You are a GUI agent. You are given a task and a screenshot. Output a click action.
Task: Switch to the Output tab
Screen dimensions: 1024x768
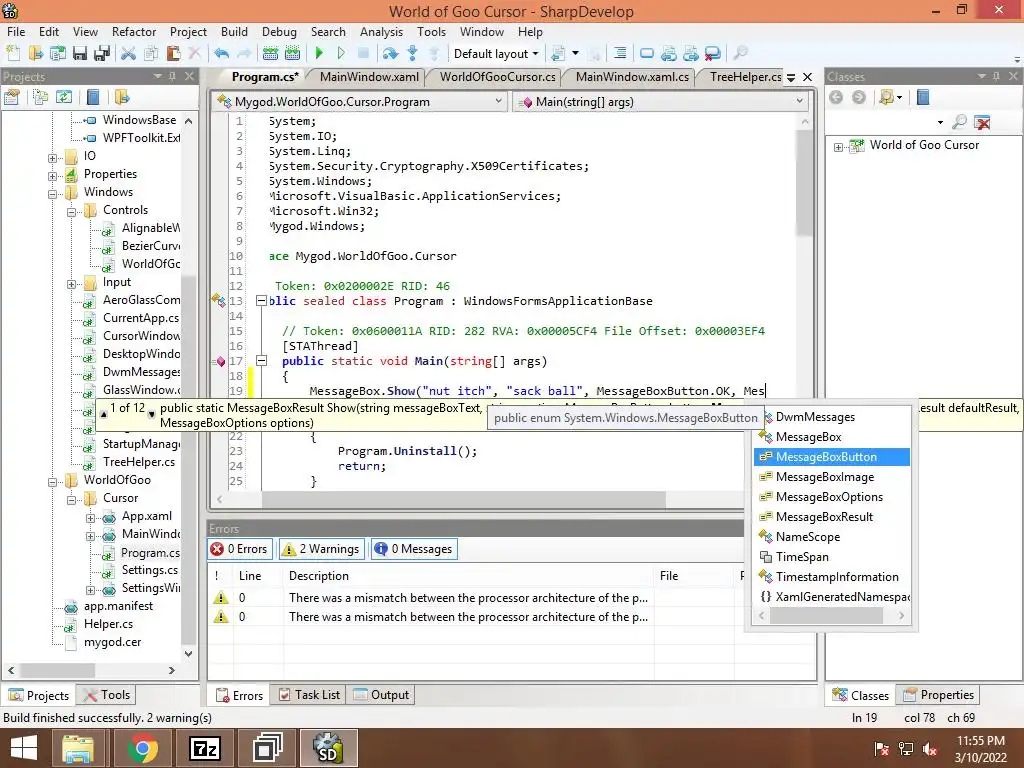click(381, 695)
